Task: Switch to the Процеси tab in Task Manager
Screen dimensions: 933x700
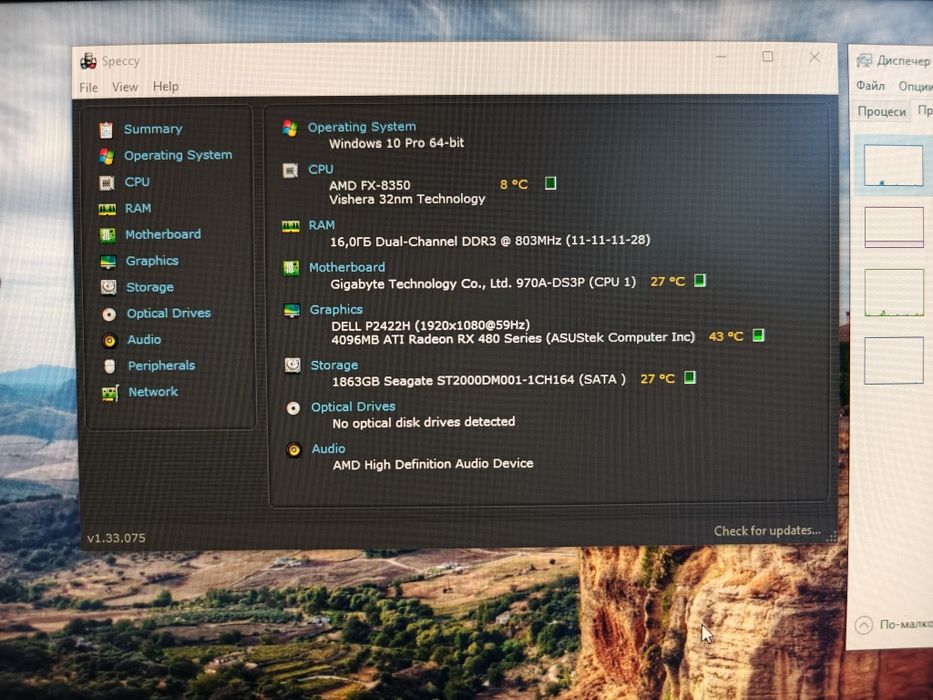Action: click(881, 112)
